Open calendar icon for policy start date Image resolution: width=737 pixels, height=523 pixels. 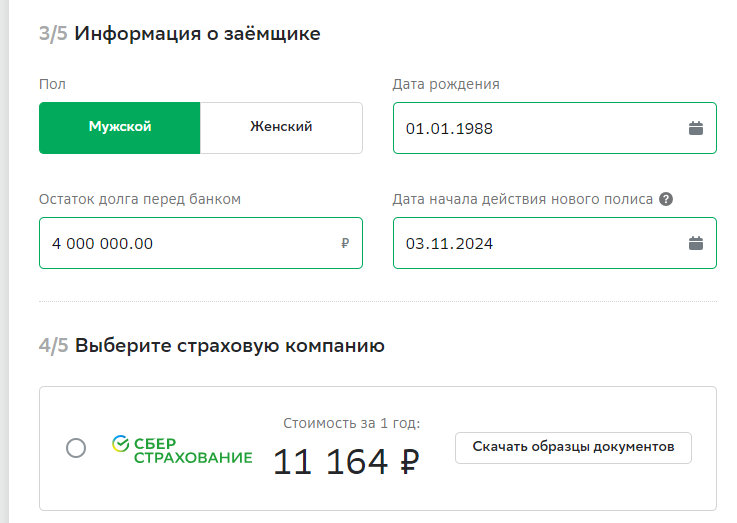pyautogui.click(x=696, y=243)
